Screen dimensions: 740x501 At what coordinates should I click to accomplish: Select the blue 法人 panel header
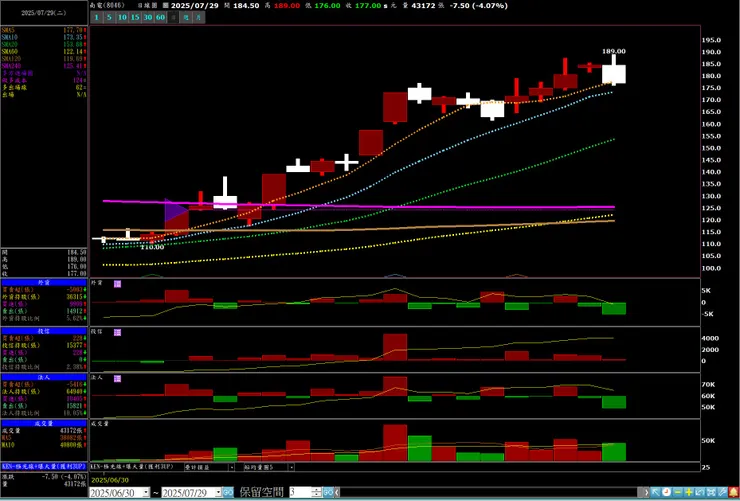tap(44, 377)
